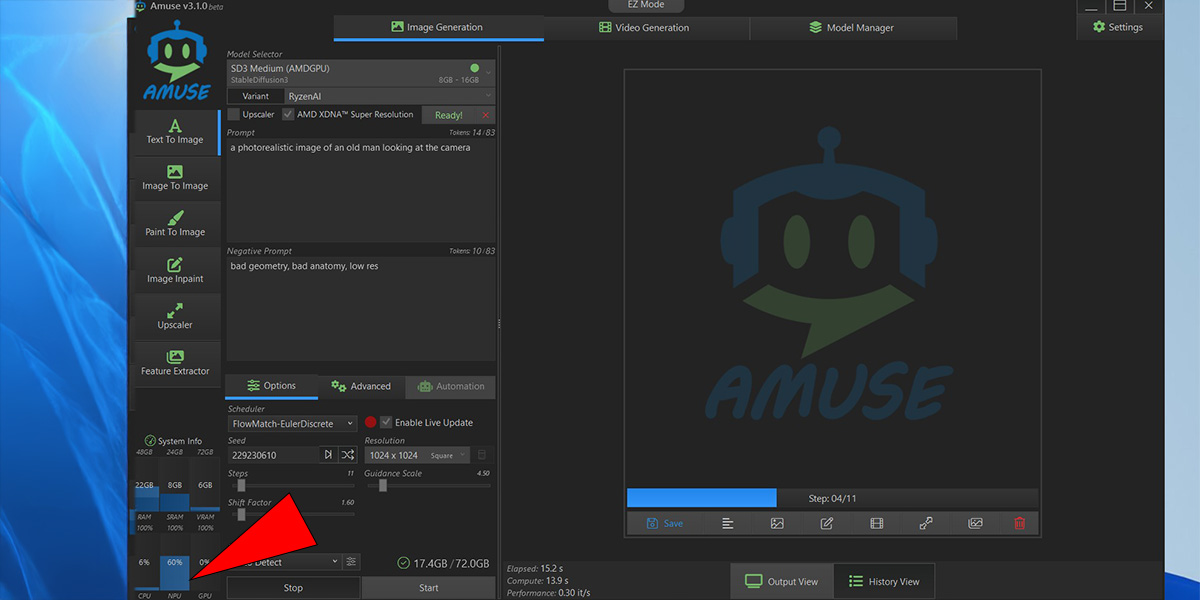Screen dimensions: 1200x600
Task: Select the Advanced tab
Action: coord(361,386)
